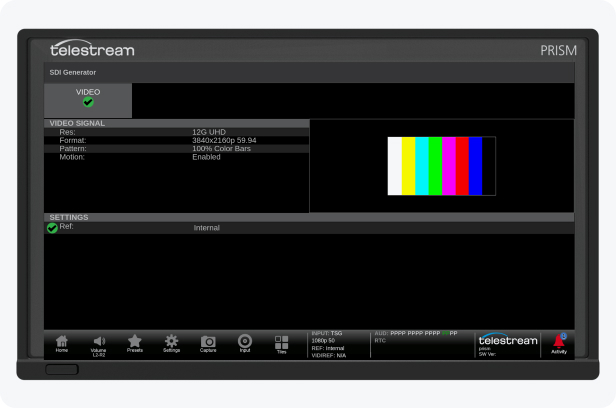Click the VIDEO SIGNAL section header

[x=176, y=123]
